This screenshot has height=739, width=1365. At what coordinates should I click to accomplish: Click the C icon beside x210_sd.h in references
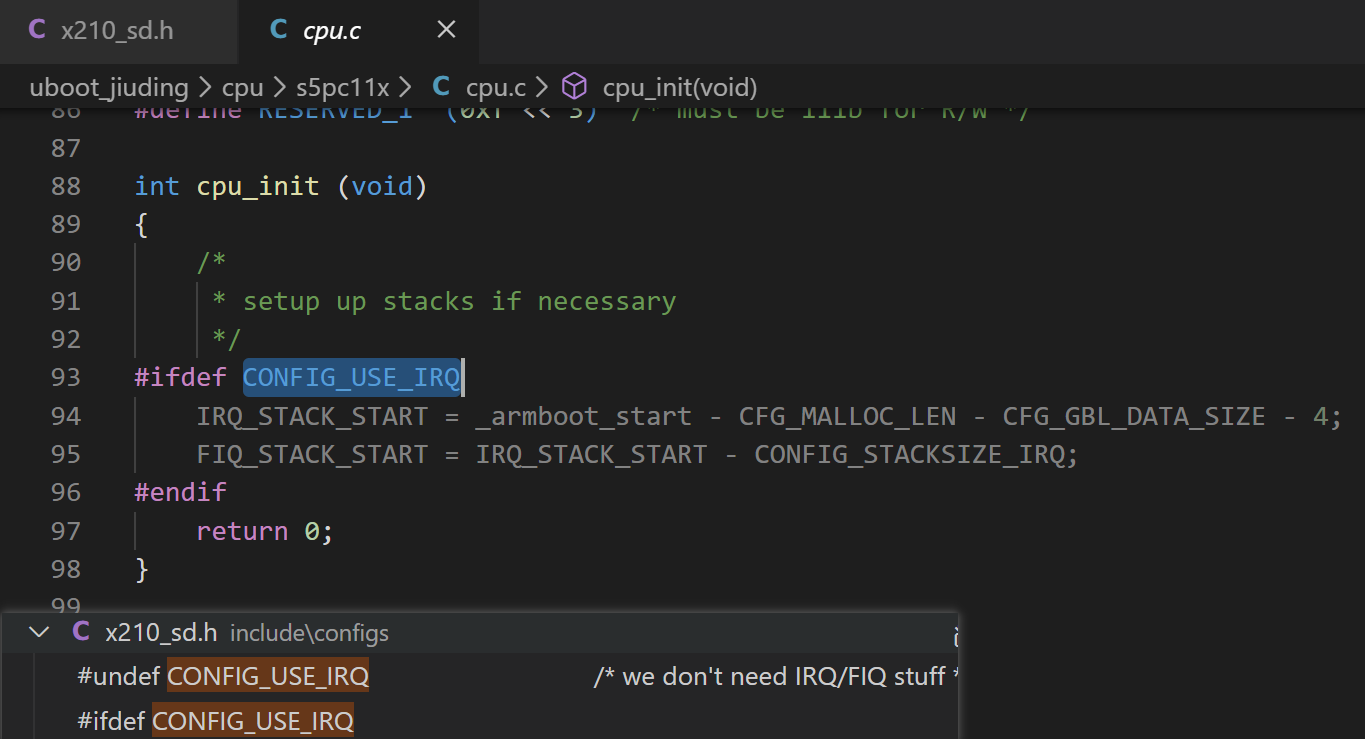pos(82,632)
